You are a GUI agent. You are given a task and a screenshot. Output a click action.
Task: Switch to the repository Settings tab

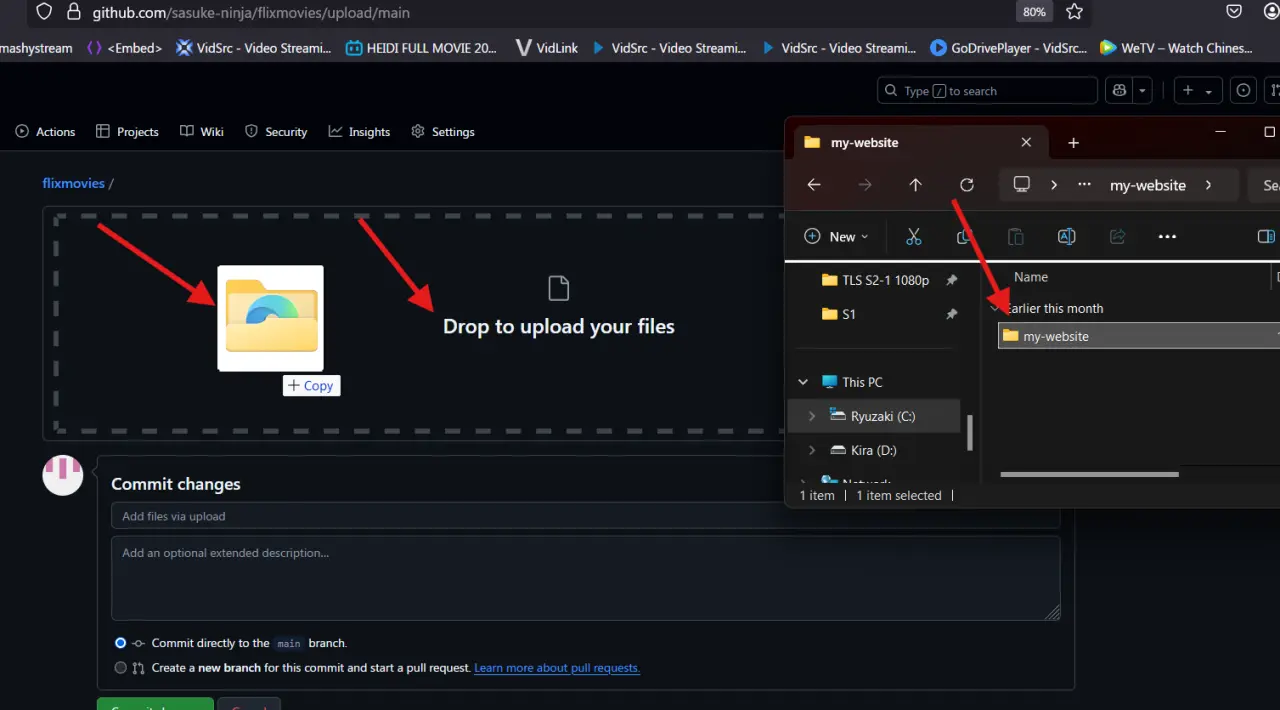pyautogui.click(x=443, y=132)
